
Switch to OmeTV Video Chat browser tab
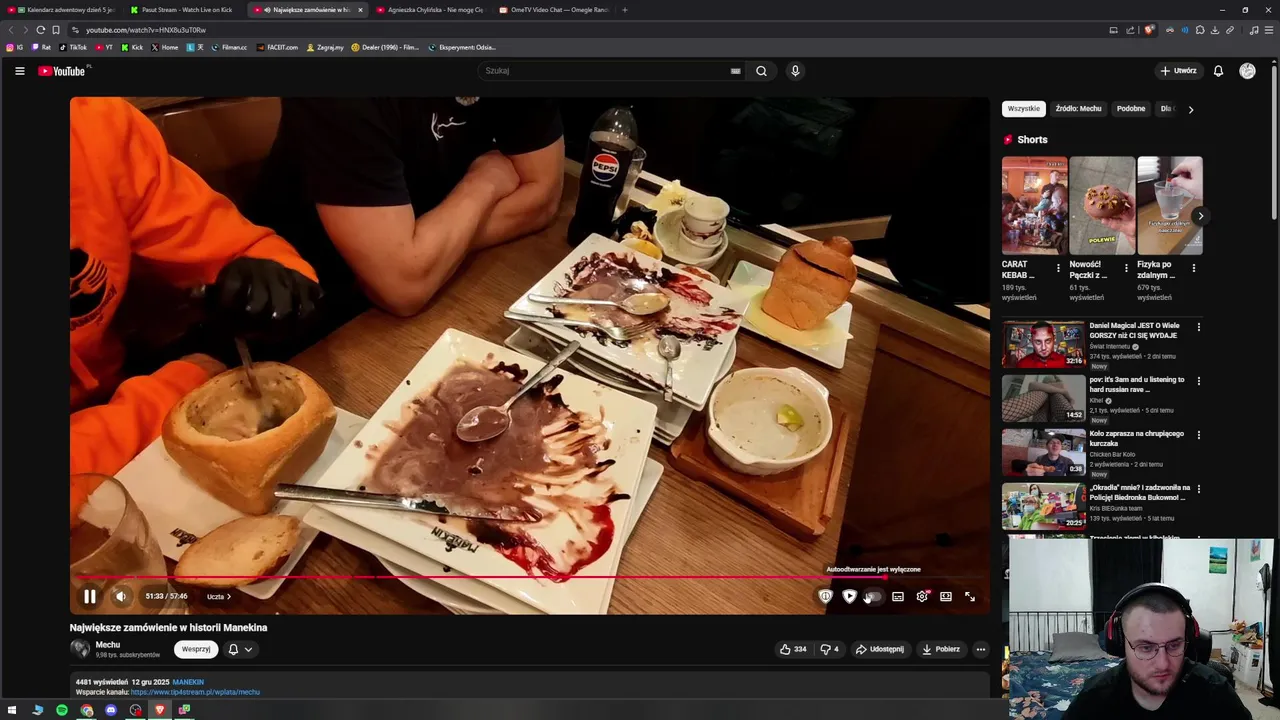pyautogui.click(x=552, y=10)
